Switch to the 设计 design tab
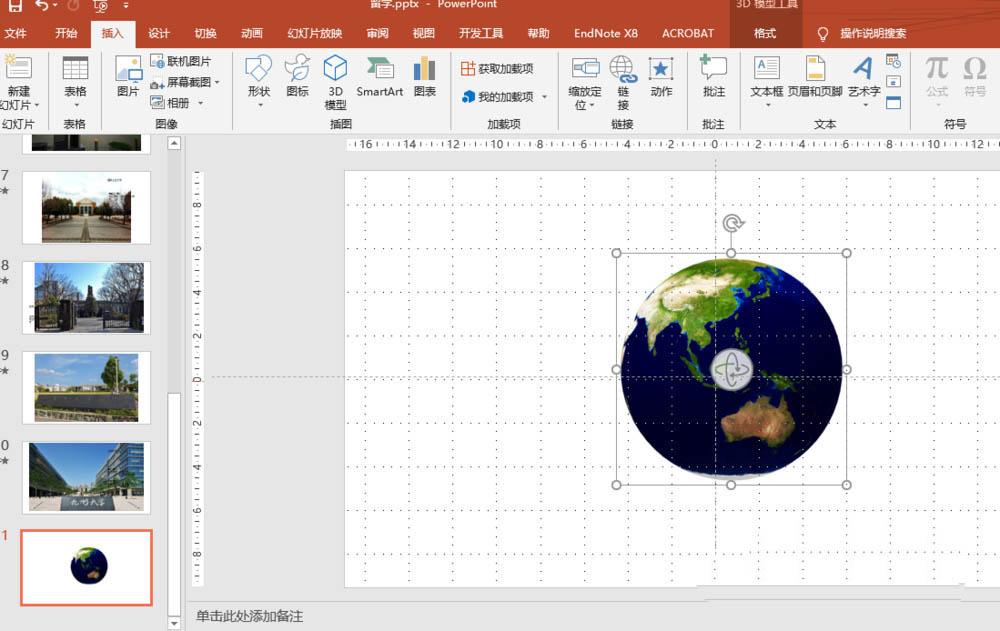 click(x=159, y=33)
